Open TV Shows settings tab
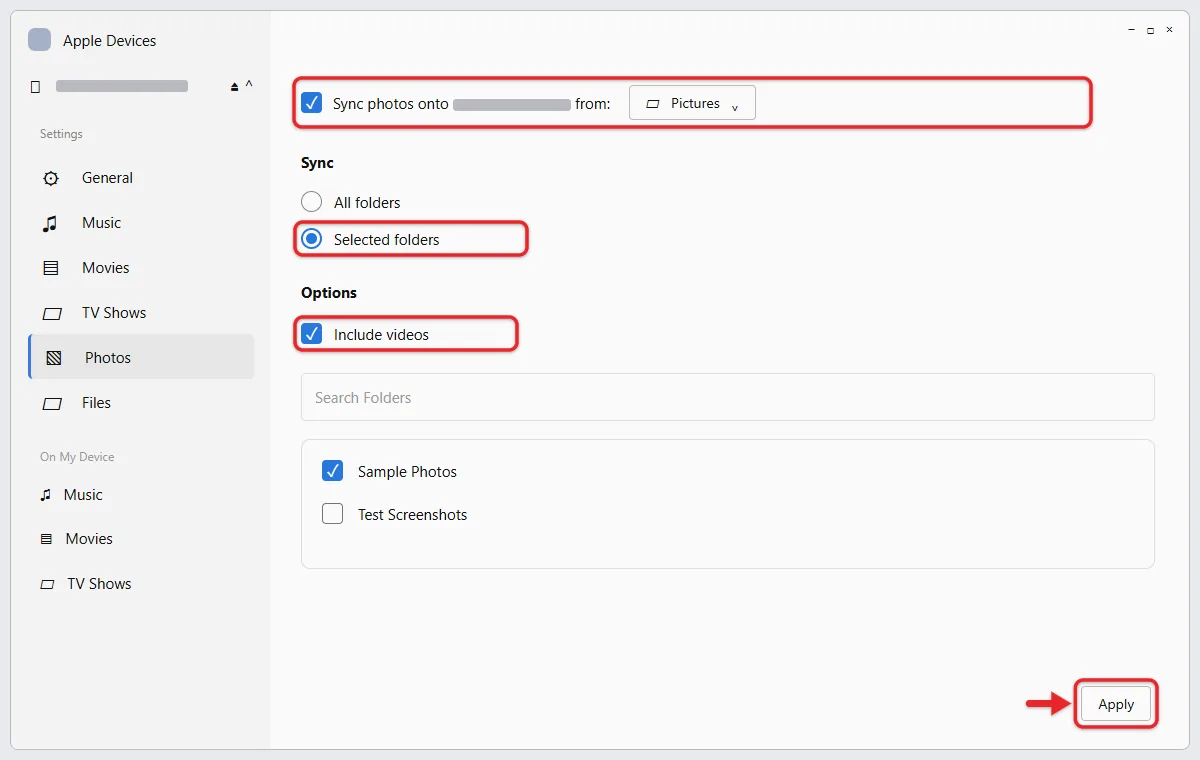The height and width of the screenshot is (760, 1200). click(141, 313)
